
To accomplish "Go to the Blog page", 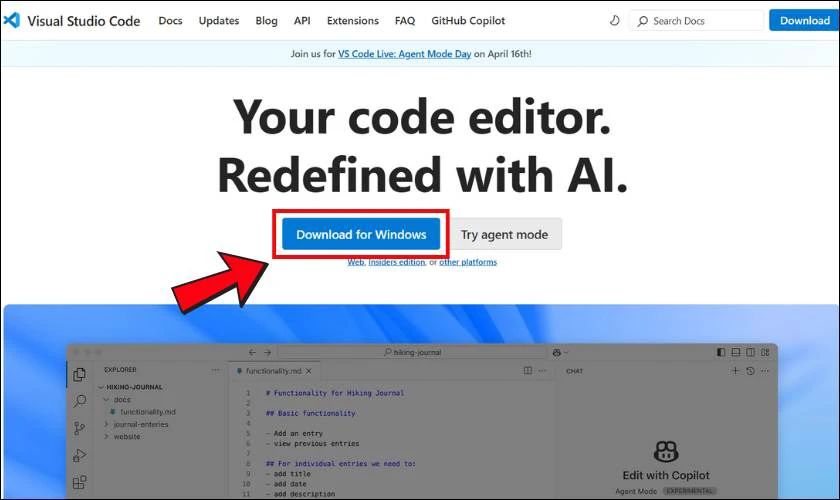I will (x=266, y=21).
